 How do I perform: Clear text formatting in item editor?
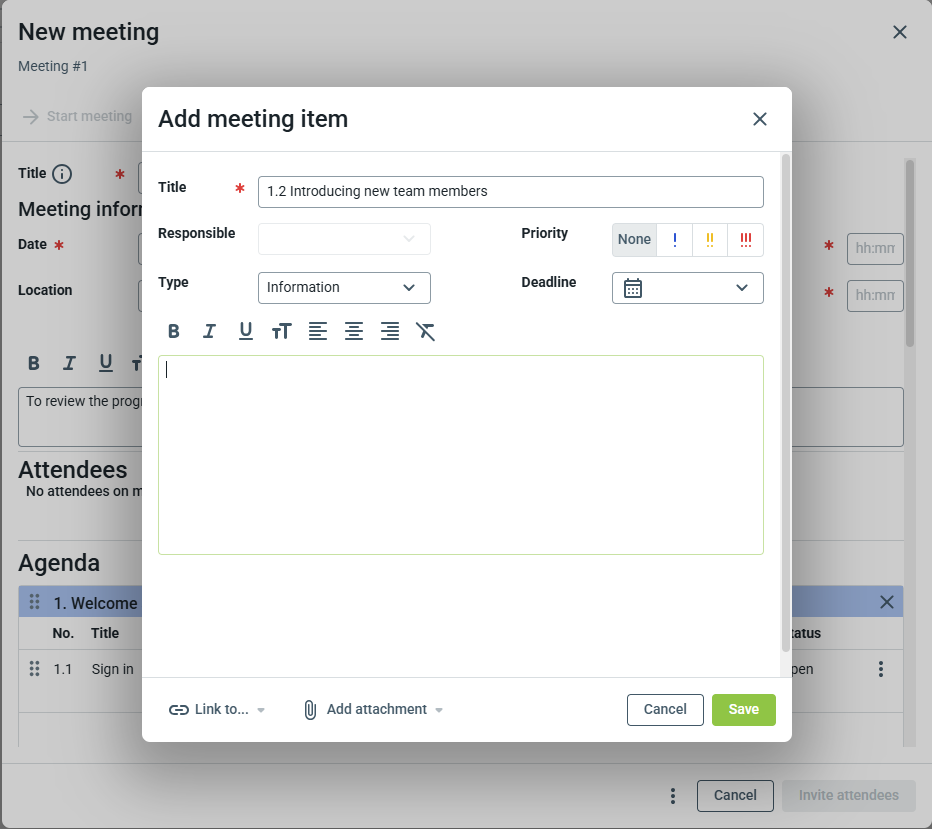coord(426,332)
